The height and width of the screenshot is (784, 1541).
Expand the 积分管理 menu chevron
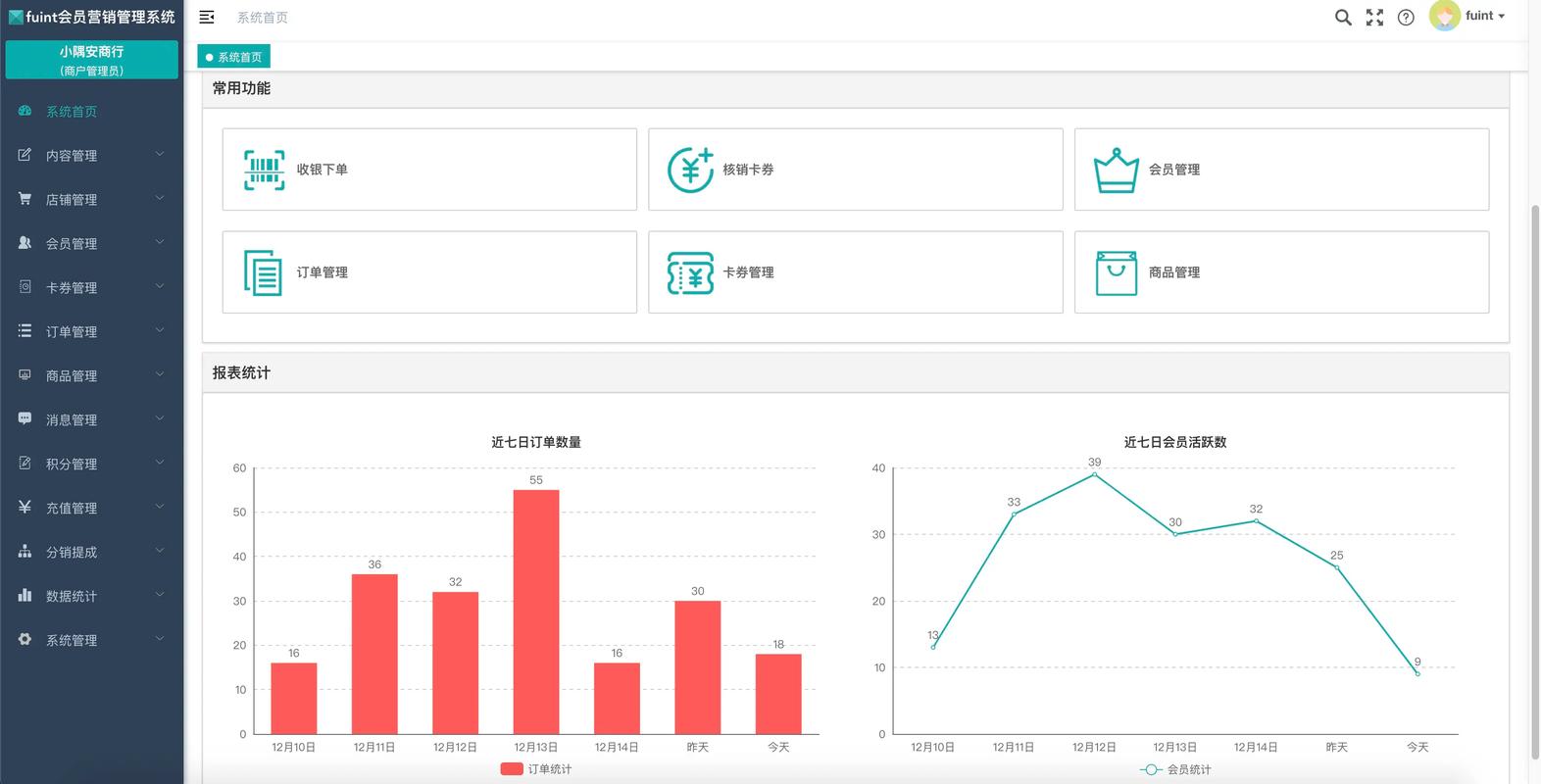[x=160, y=463]
